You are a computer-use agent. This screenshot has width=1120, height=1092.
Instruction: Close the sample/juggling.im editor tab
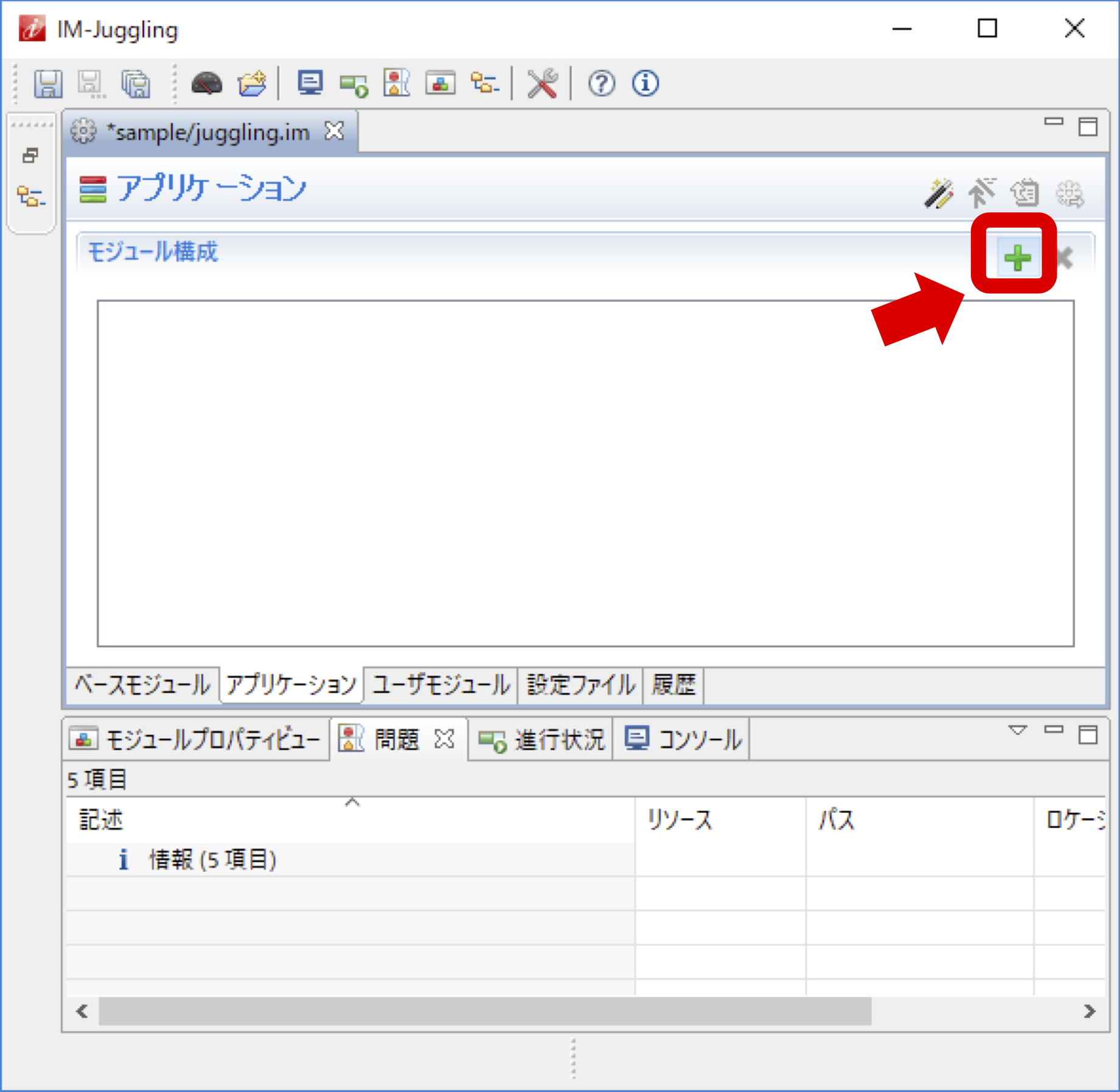pyautogui.click(x=335, y=130)
